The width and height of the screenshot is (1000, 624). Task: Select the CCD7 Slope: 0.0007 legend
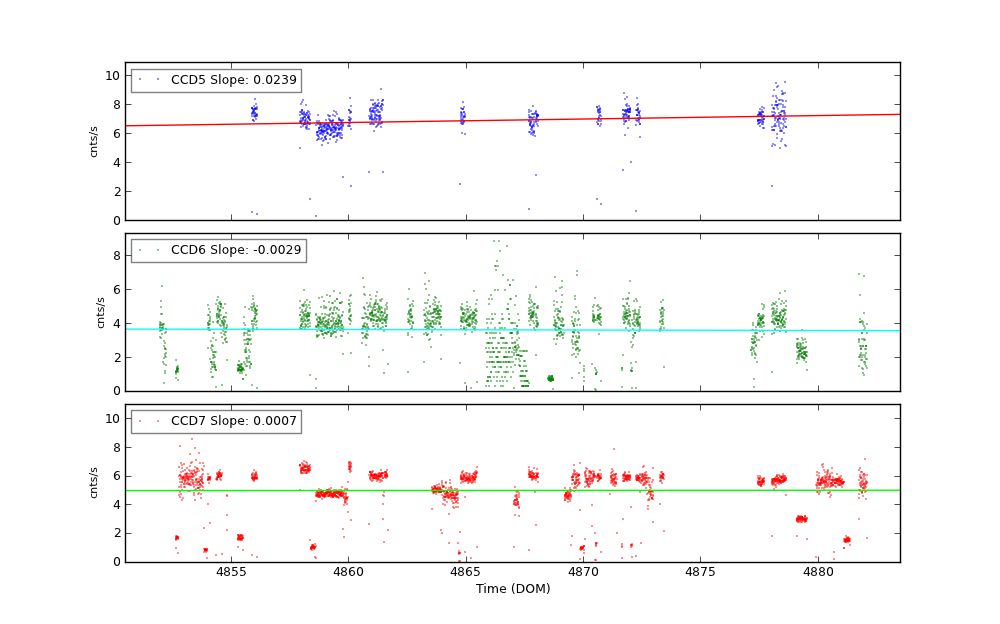click(x=216, y=421)
